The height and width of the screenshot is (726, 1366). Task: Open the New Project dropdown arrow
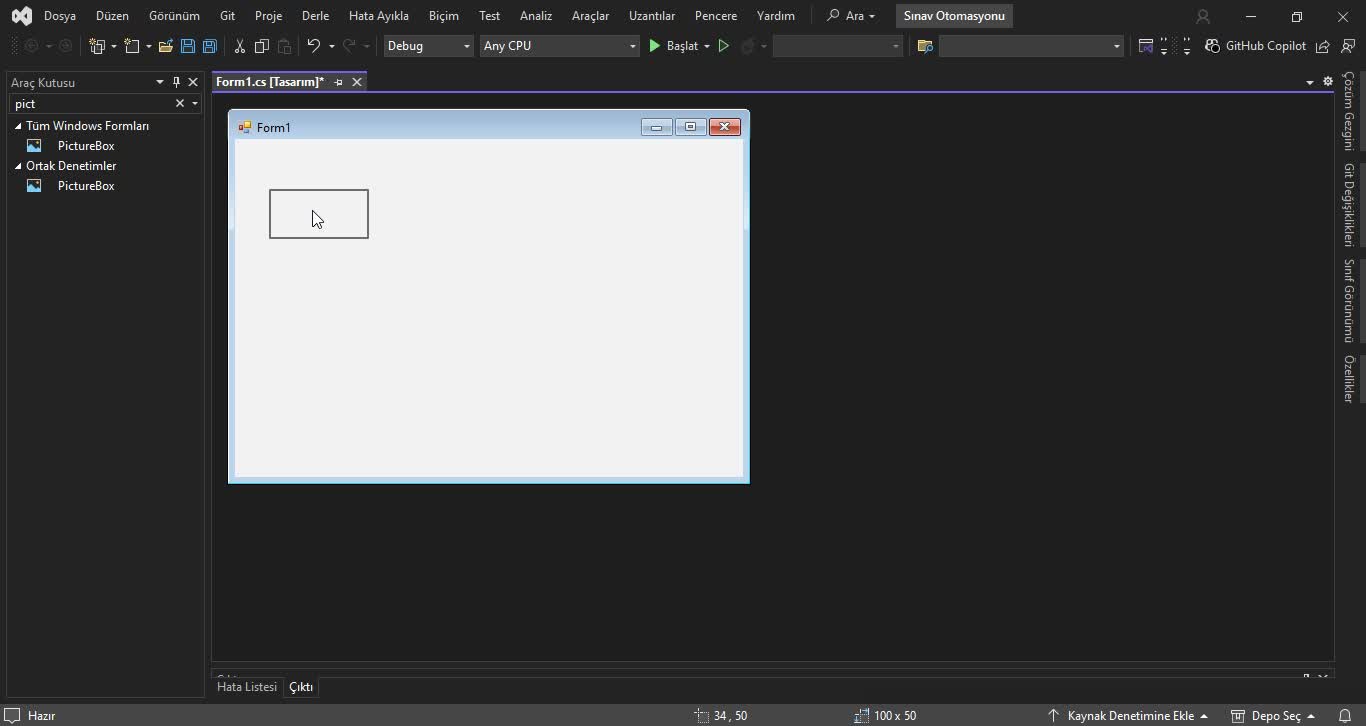click(113, 46)
